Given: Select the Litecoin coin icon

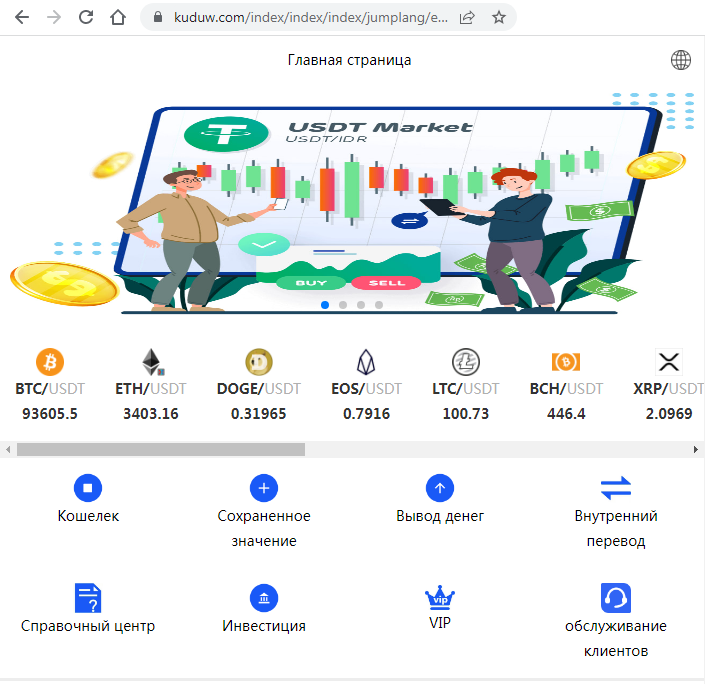Looking at the screenshot, I should pyautogui.click(x=466, y=362).
